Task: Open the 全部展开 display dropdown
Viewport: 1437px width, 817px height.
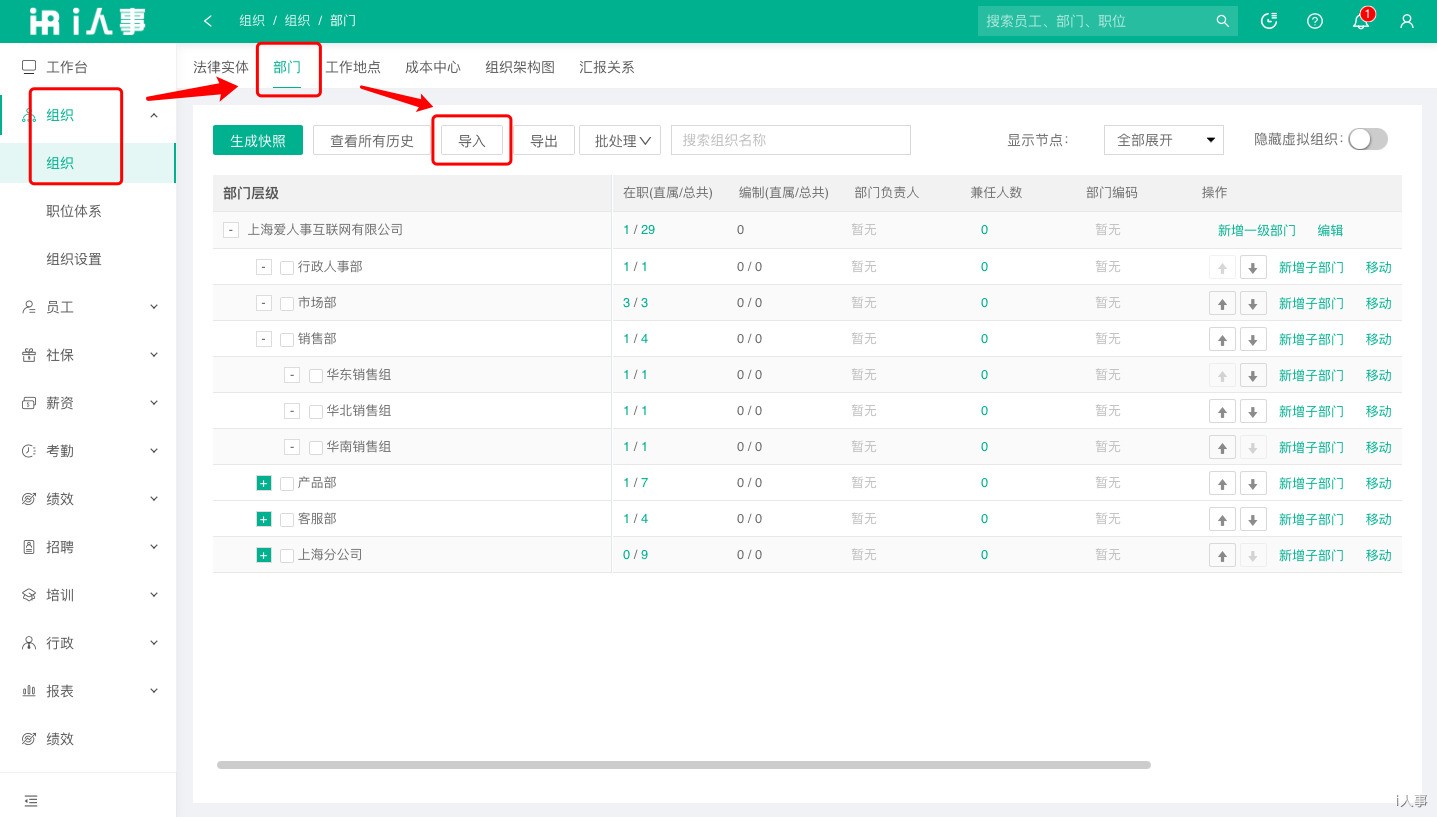Action: click(1163, 140)
